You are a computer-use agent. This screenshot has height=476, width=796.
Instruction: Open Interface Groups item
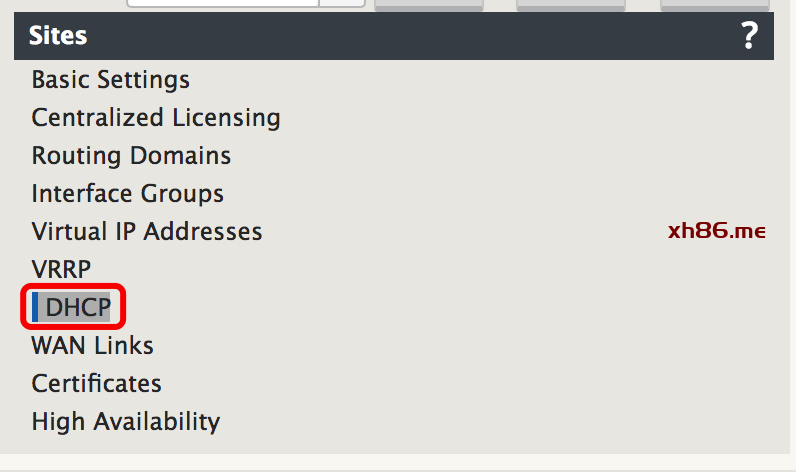pos(127,194)
